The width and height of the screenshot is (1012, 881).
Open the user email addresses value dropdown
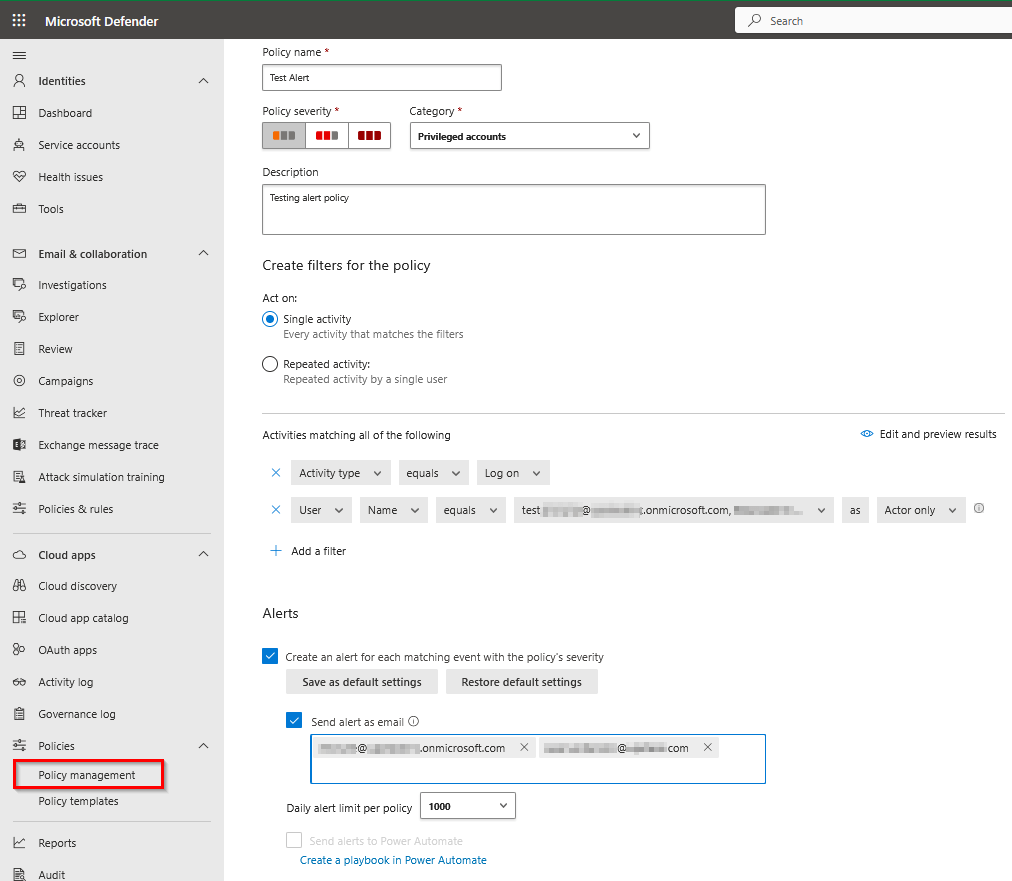coord(673,510)
